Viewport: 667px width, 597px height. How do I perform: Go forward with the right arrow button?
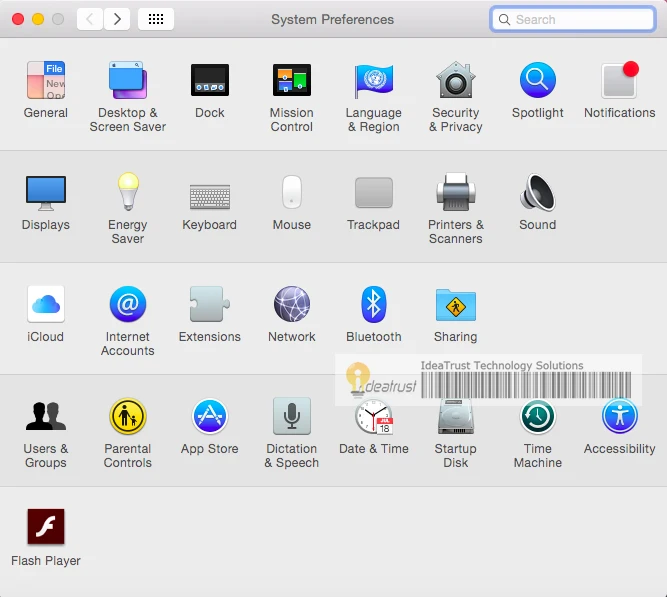(117, 19)
